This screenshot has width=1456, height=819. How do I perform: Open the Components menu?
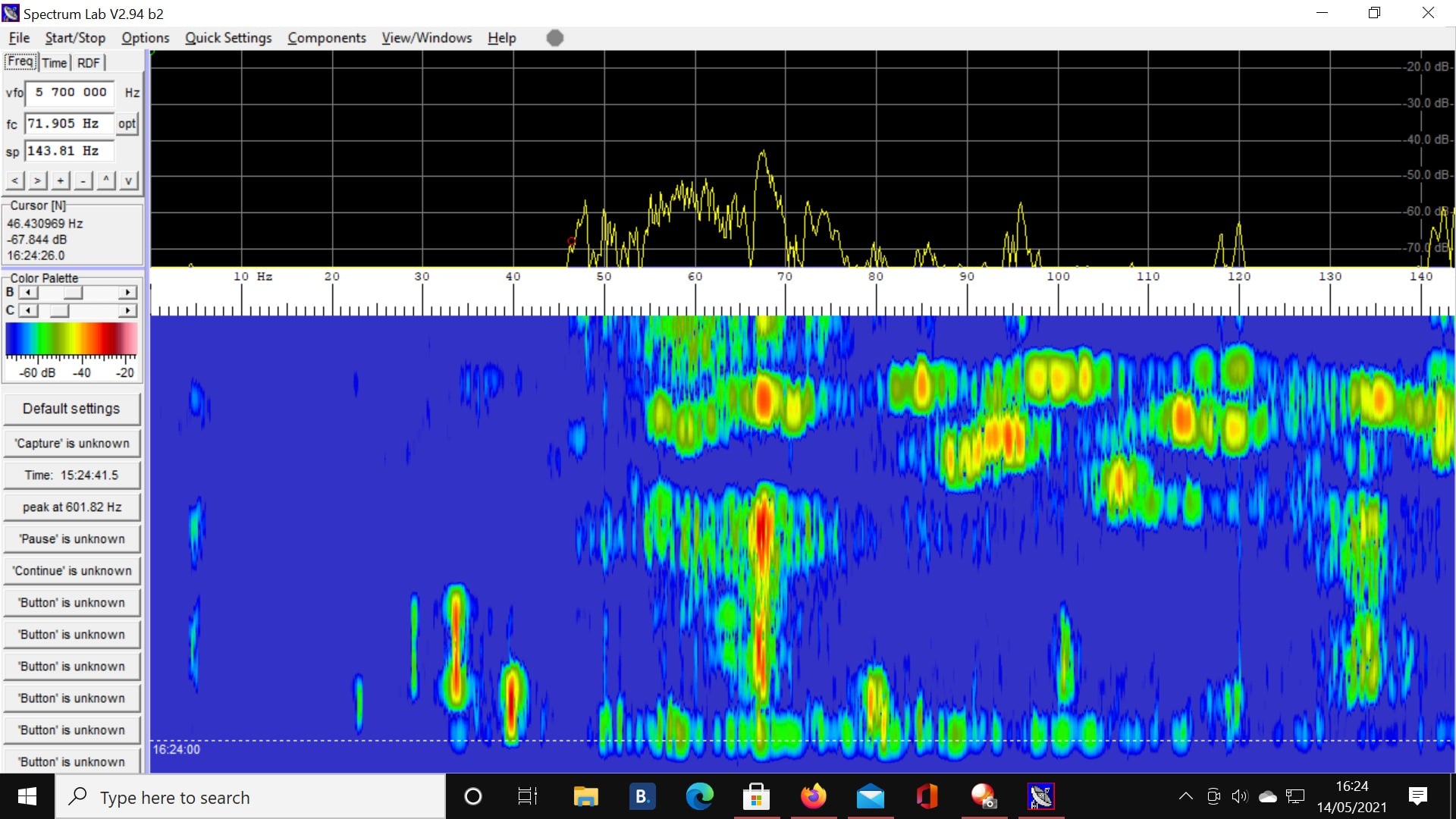point(327,38)
